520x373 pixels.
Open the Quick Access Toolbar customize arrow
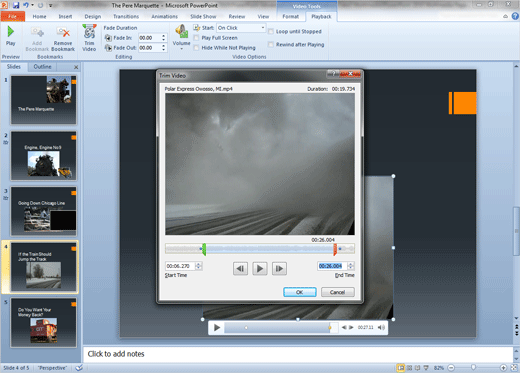pyautogui.click(x=51, y=5)
